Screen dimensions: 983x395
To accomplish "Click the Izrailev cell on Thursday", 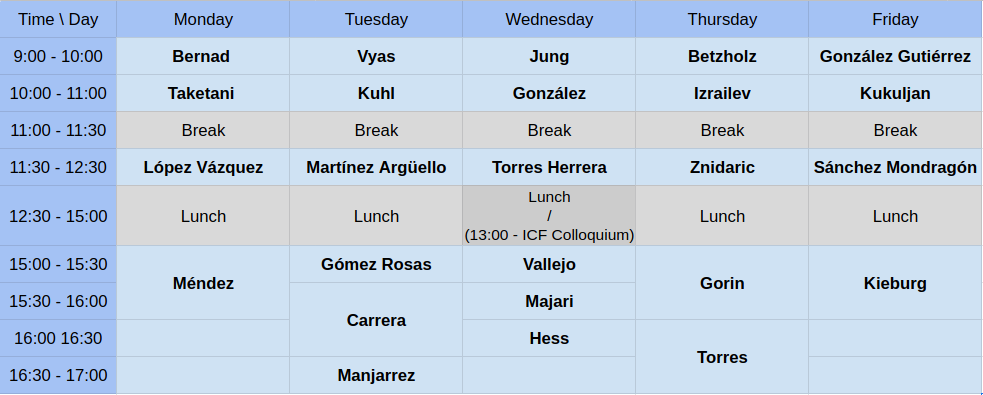I will (x=722, y=93).
